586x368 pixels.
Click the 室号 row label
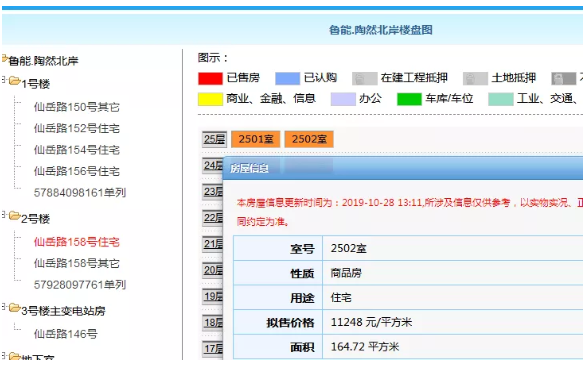[x=302, y=249]
